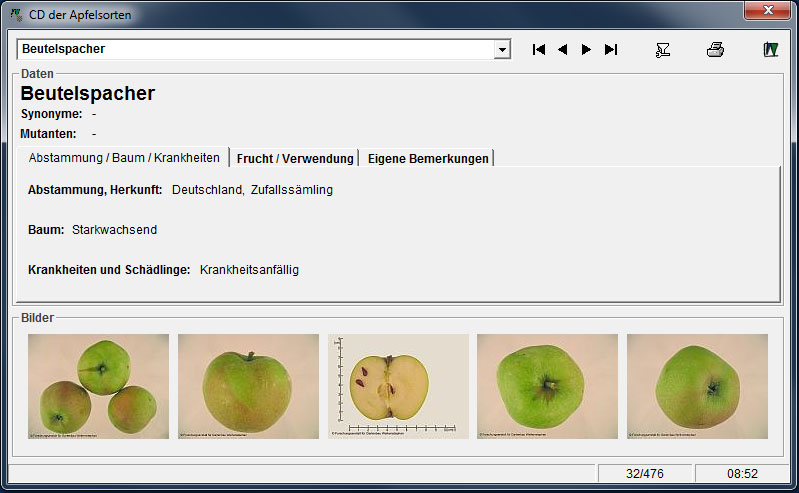Click the printer icon in the toolbar
The height and width of the screenshot is (493, 799).
pyautogui.click(x=715, y=50)
